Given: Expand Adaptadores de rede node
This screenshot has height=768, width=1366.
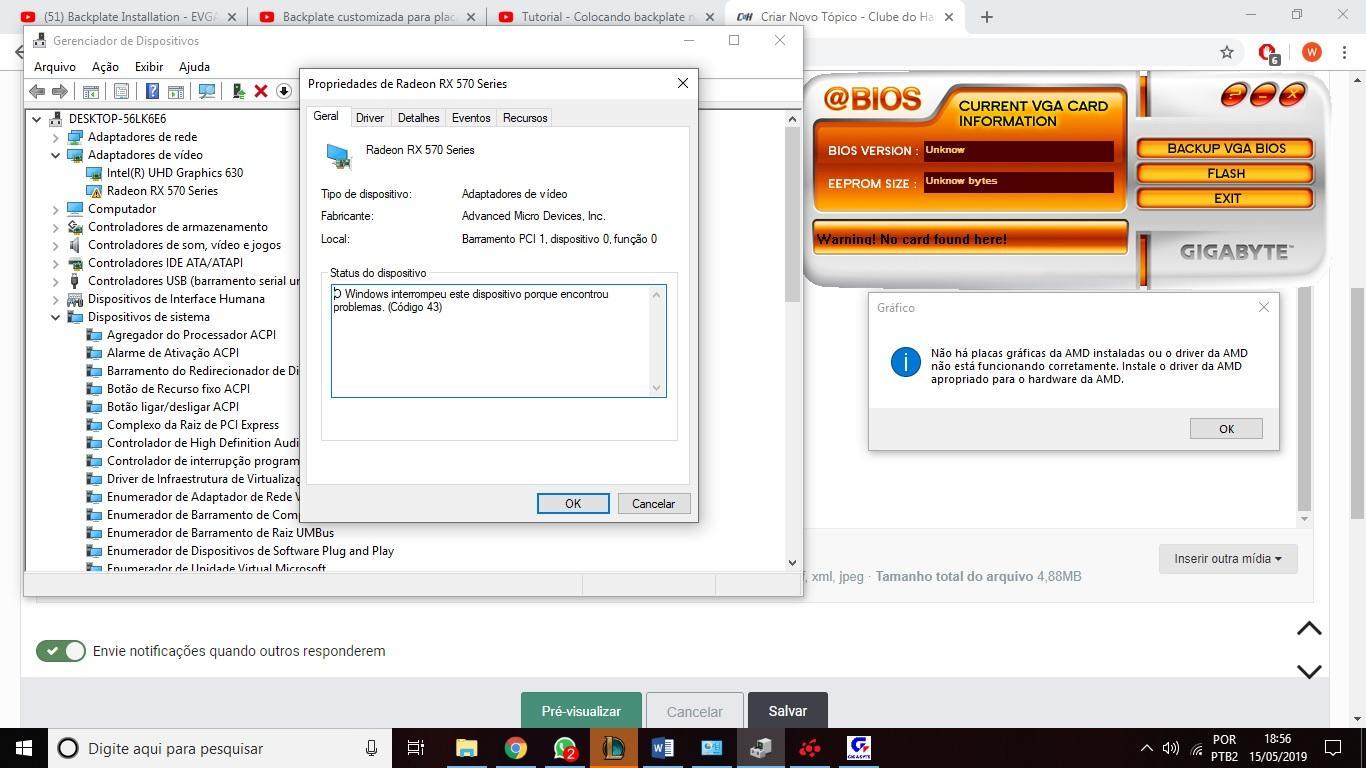Looking at the screenshot, I should [56, 137].
